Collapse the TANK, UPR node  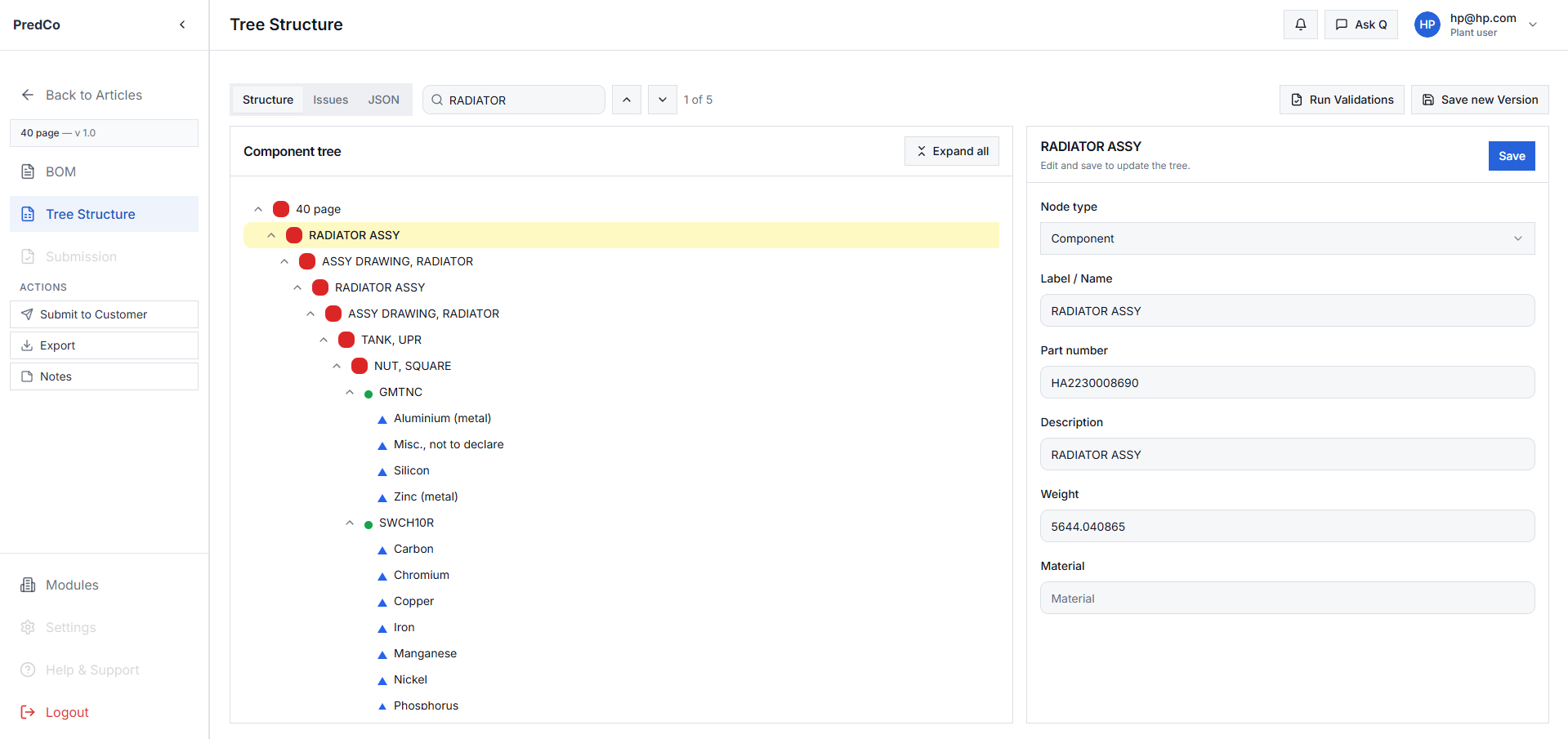pos(324,340)
